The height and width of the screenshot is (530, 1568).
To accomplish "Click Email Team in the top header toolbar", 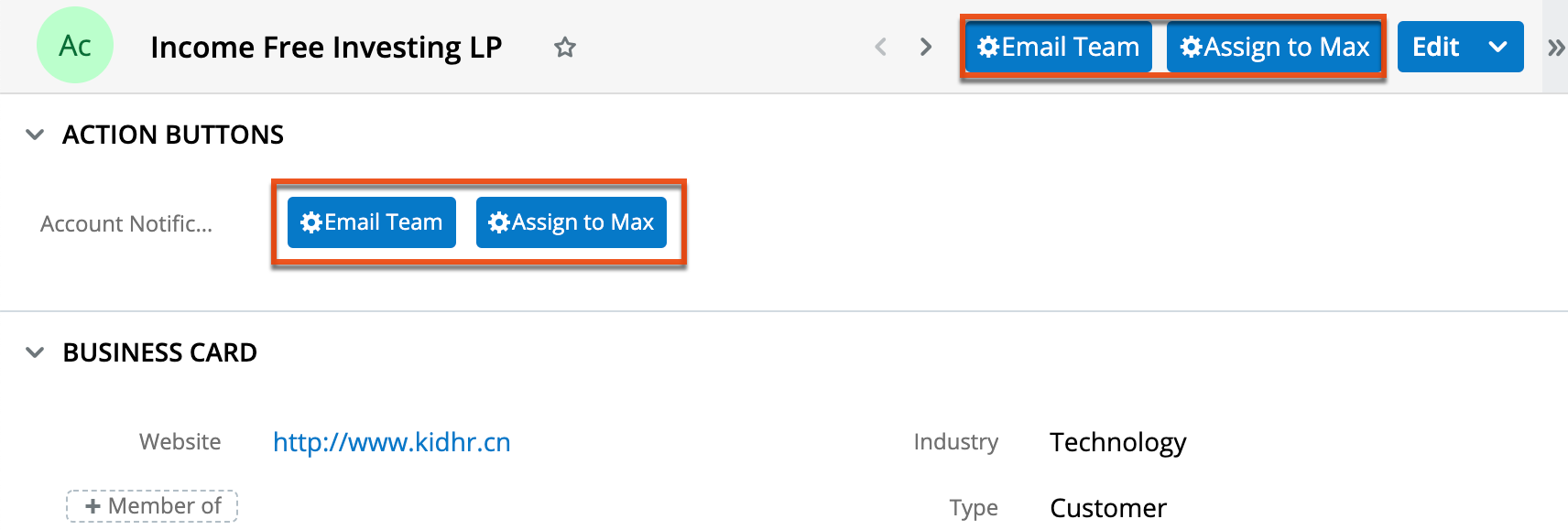I will [x=1059, y=48].
